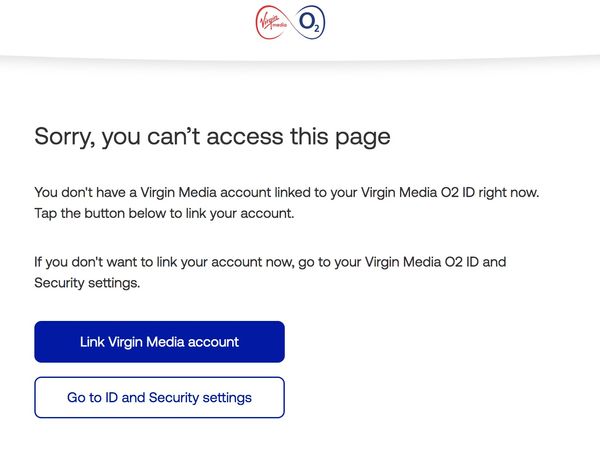This screenshot has height=461, width=600.
Task: Click the subscript 2 in the O2 logo
Action: [x=316, y=28]
